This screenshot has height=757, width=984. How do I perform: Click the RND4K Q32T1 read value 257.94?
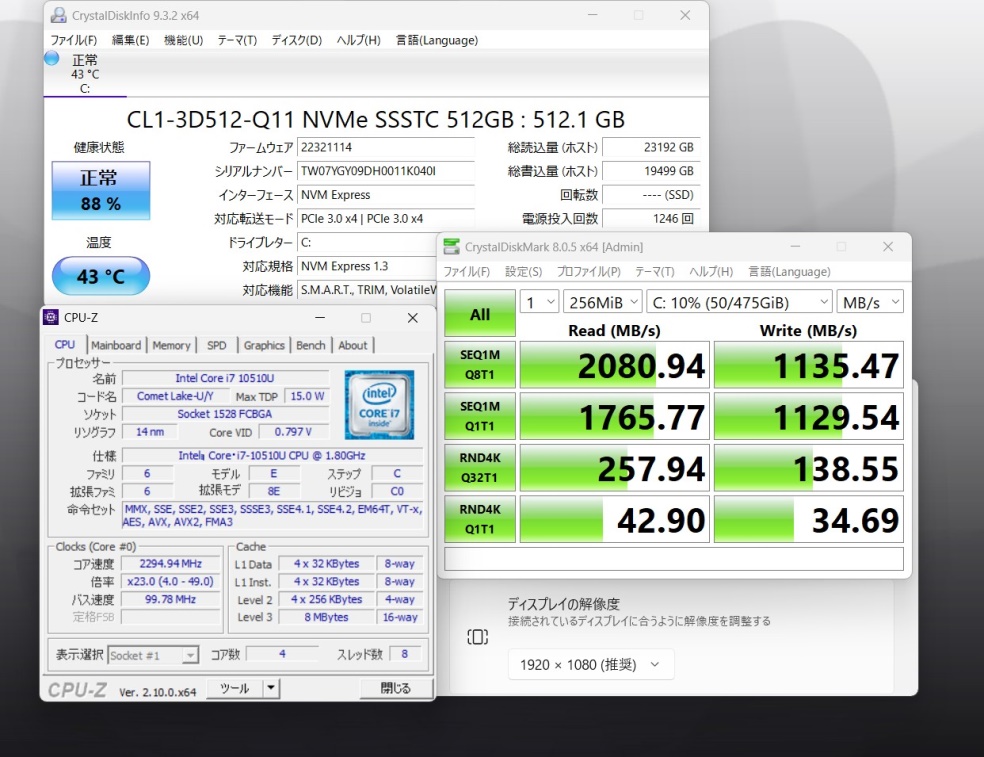pyautogui.click(x=615, y=468)
